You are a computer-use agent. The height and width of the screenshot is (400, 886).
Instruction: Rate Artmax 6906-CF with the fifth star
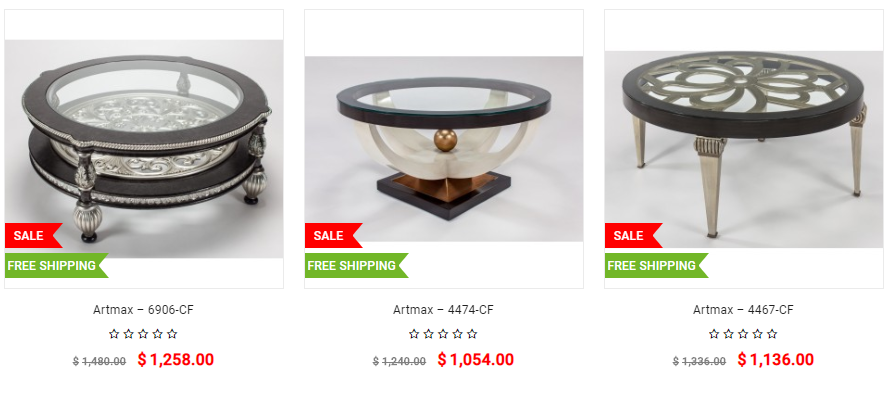pos(172,334)
